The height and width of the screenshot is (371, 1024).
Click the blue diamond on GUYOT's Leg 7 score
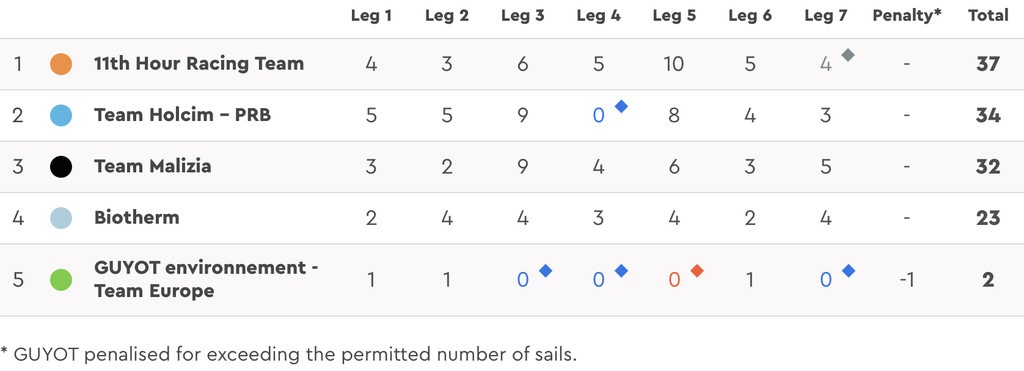click(x=848, y=270)
